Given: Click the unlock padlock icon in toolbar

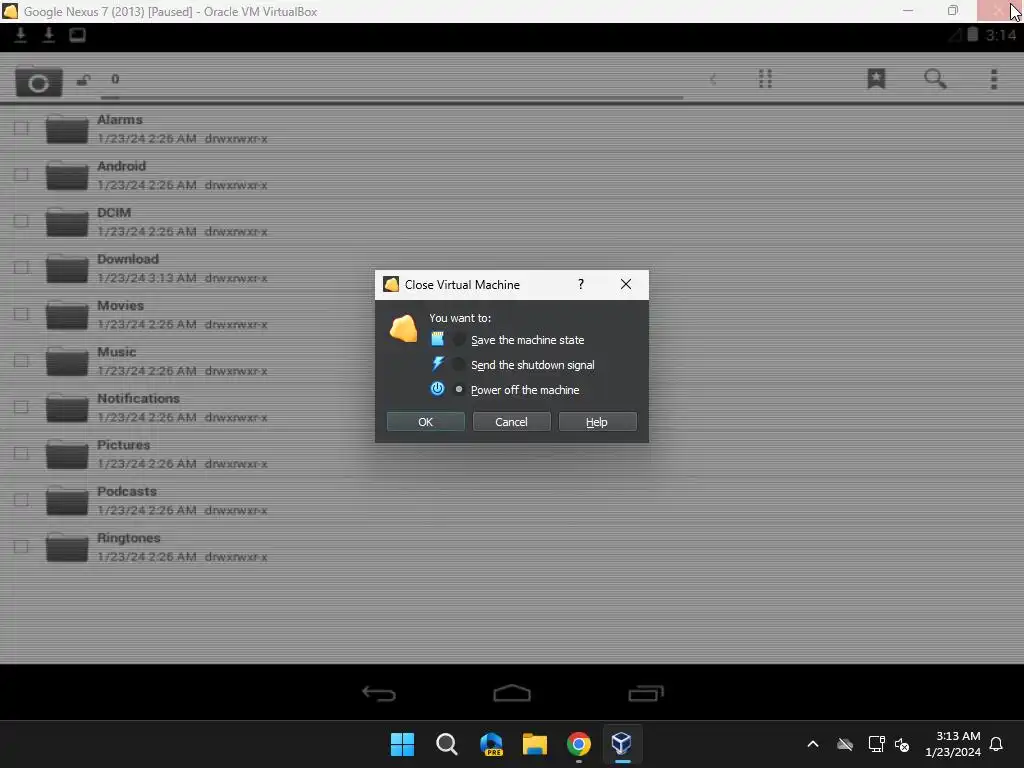Looking at the screenshot, I should 84,80.
